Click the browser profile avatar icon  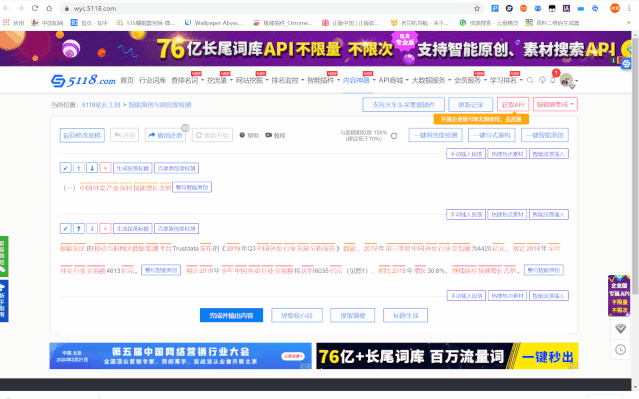click(615, 8)
